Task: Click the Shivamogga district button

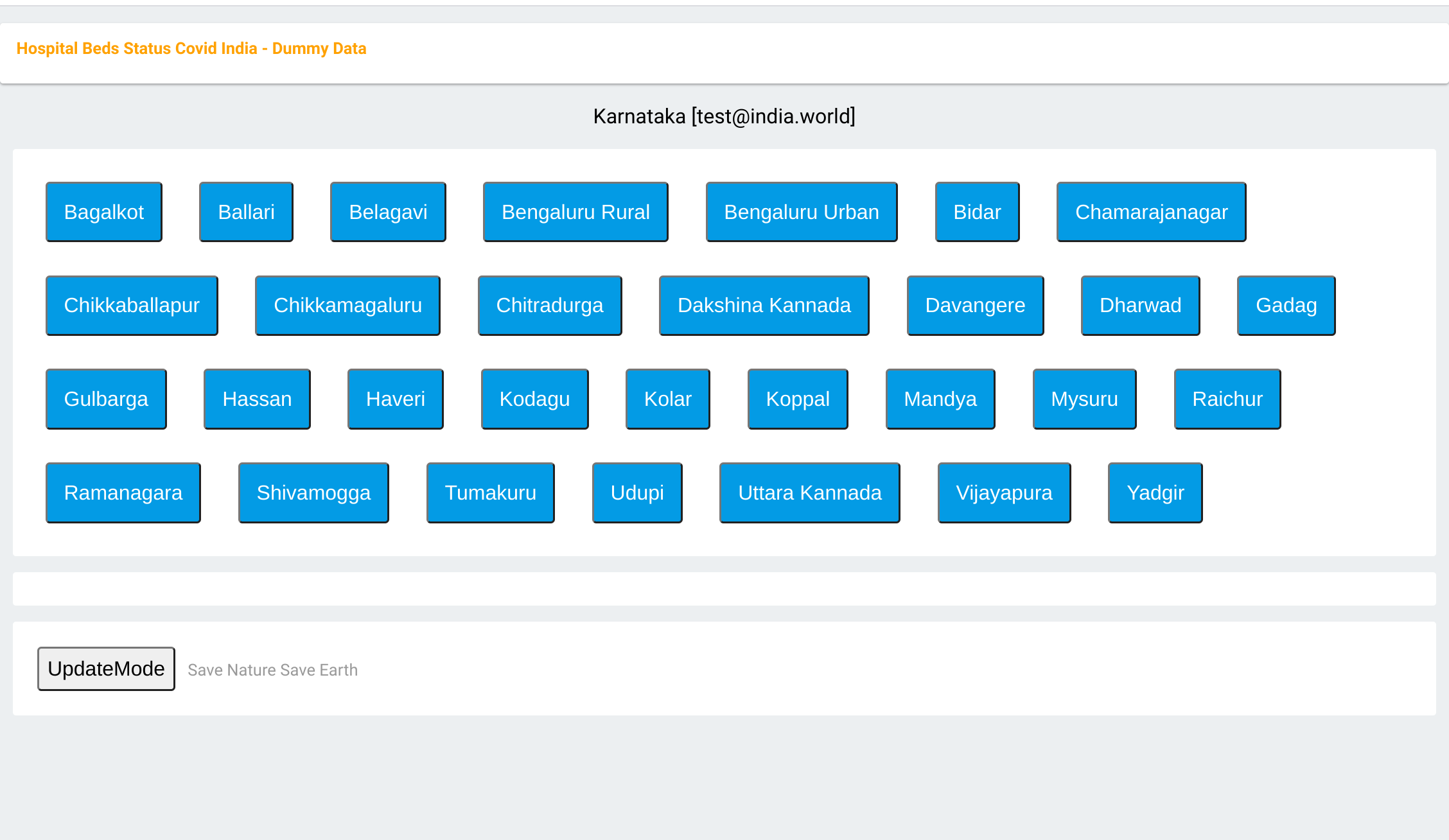Action: (x=313, y=493)
